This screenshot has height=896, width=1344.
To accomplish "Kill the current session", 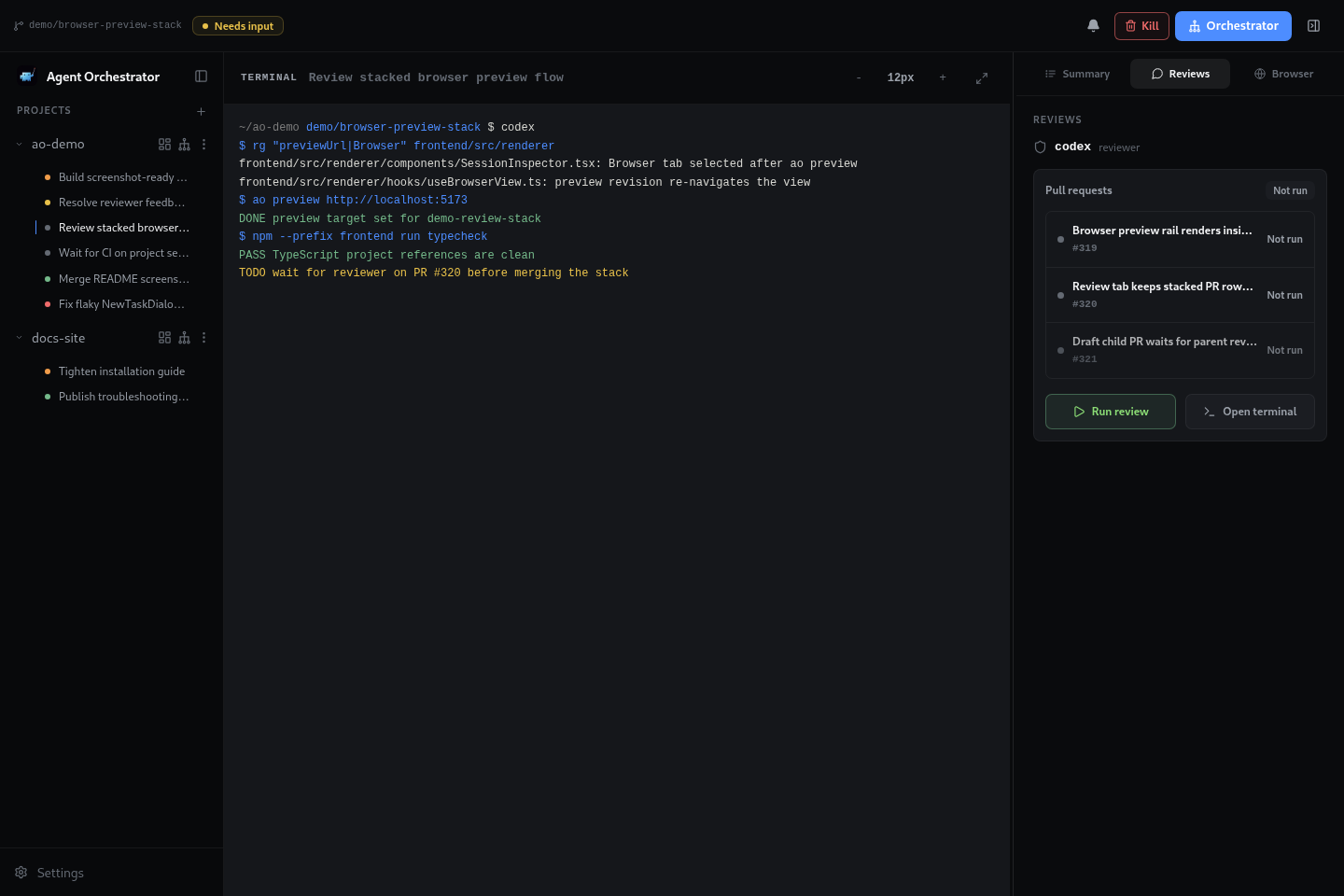I will pos(1141,26).
